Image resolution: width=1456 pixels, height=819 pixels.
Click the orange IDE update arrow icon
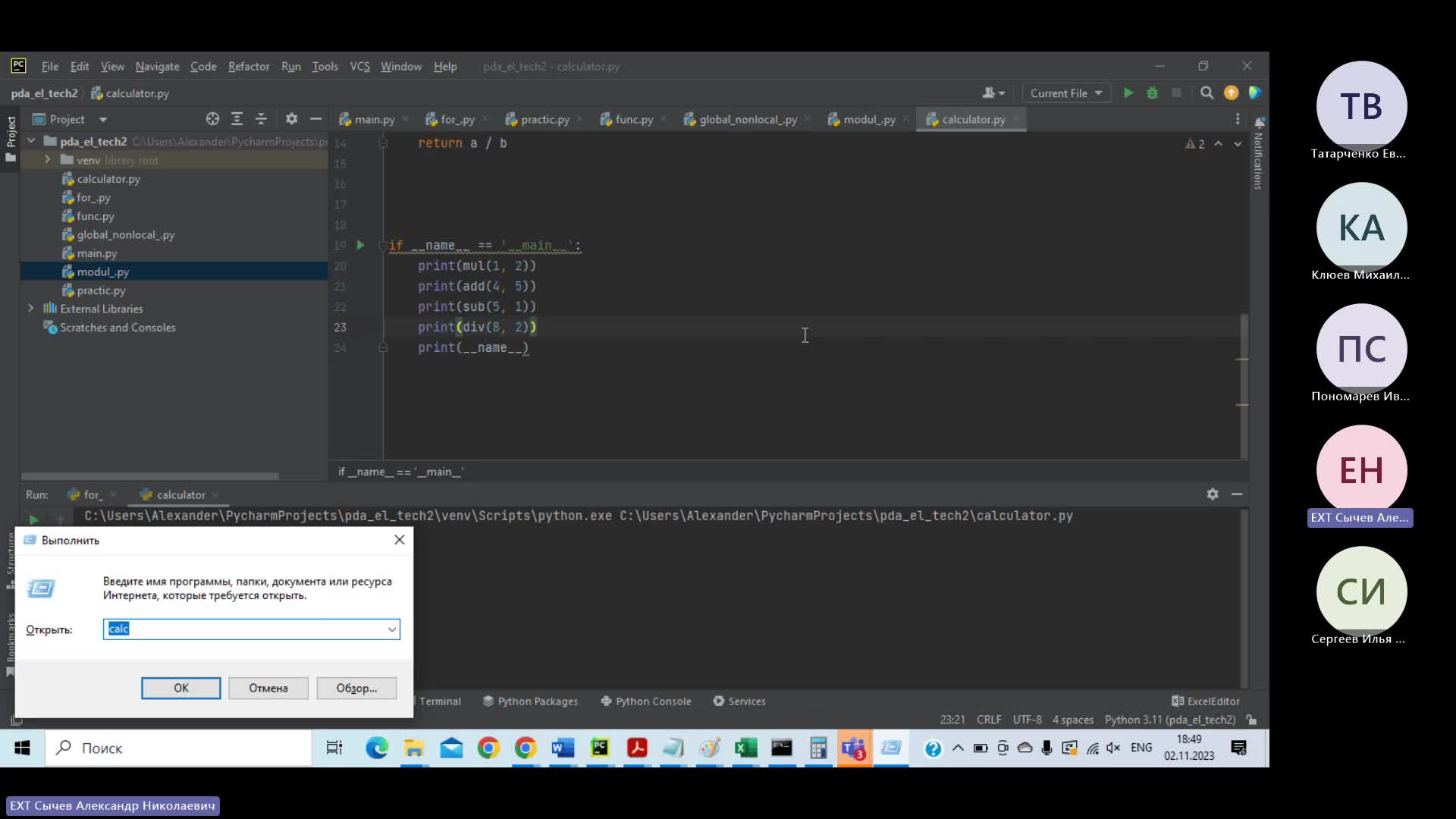[1231, 93]
